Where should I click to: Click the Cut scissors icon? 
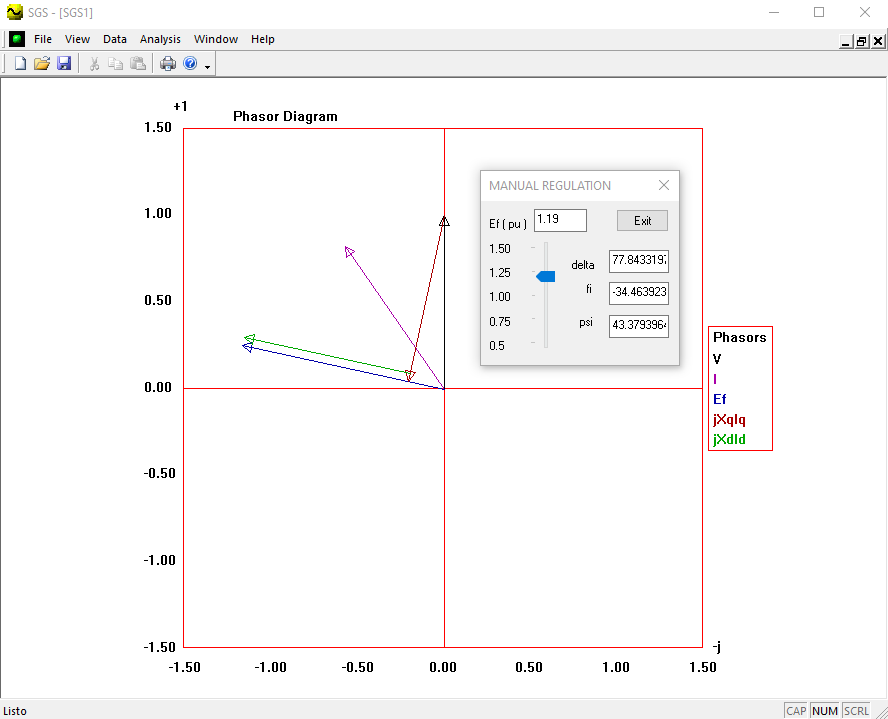[94, 63]
